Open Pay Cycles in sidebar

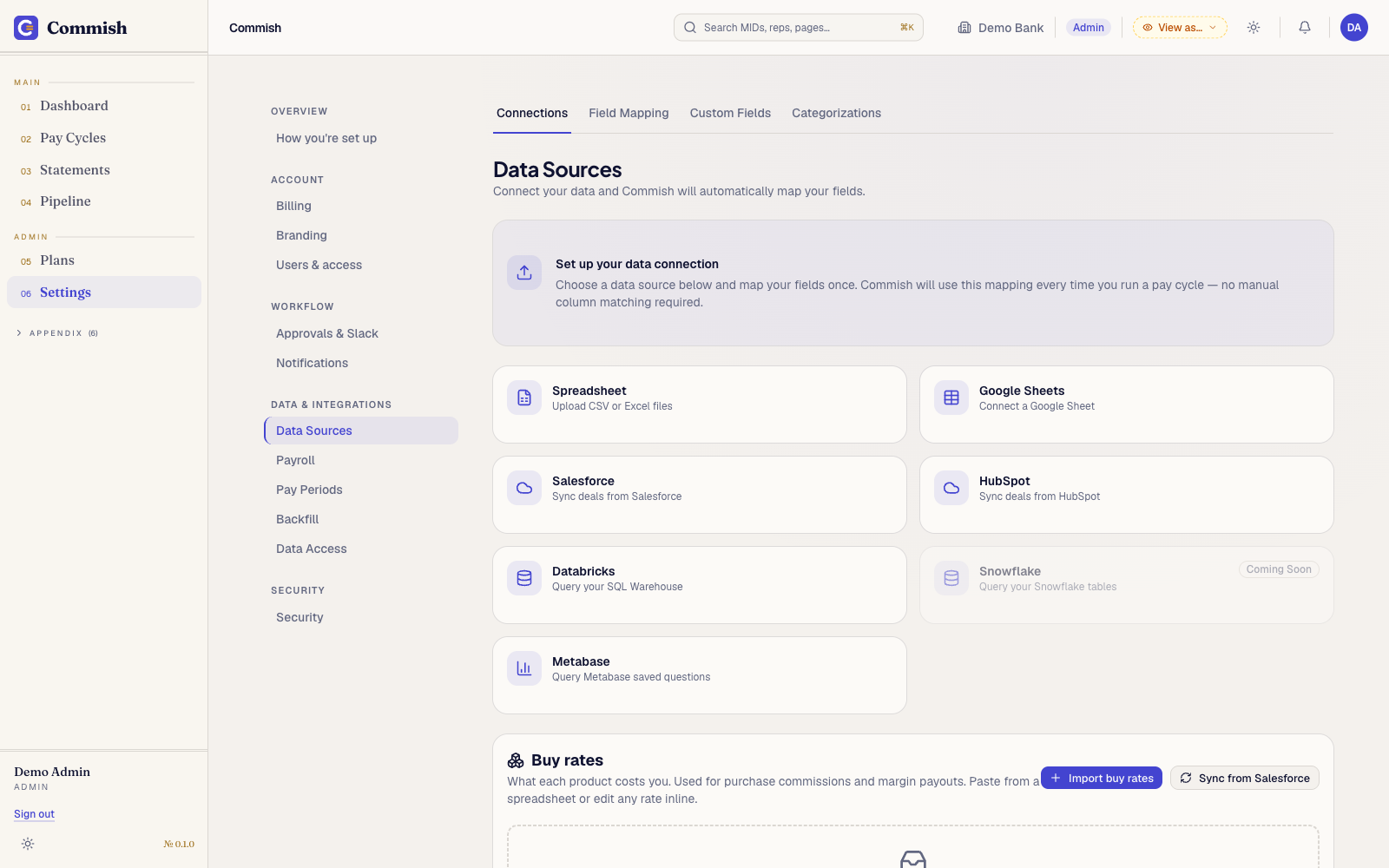point(104,138)
